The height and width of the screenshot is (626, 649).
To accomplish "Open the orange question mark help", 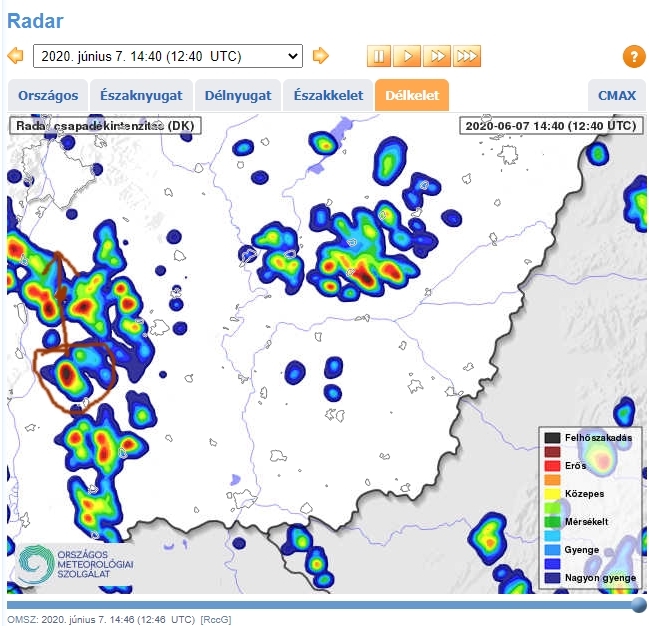I will coord(633,57).
